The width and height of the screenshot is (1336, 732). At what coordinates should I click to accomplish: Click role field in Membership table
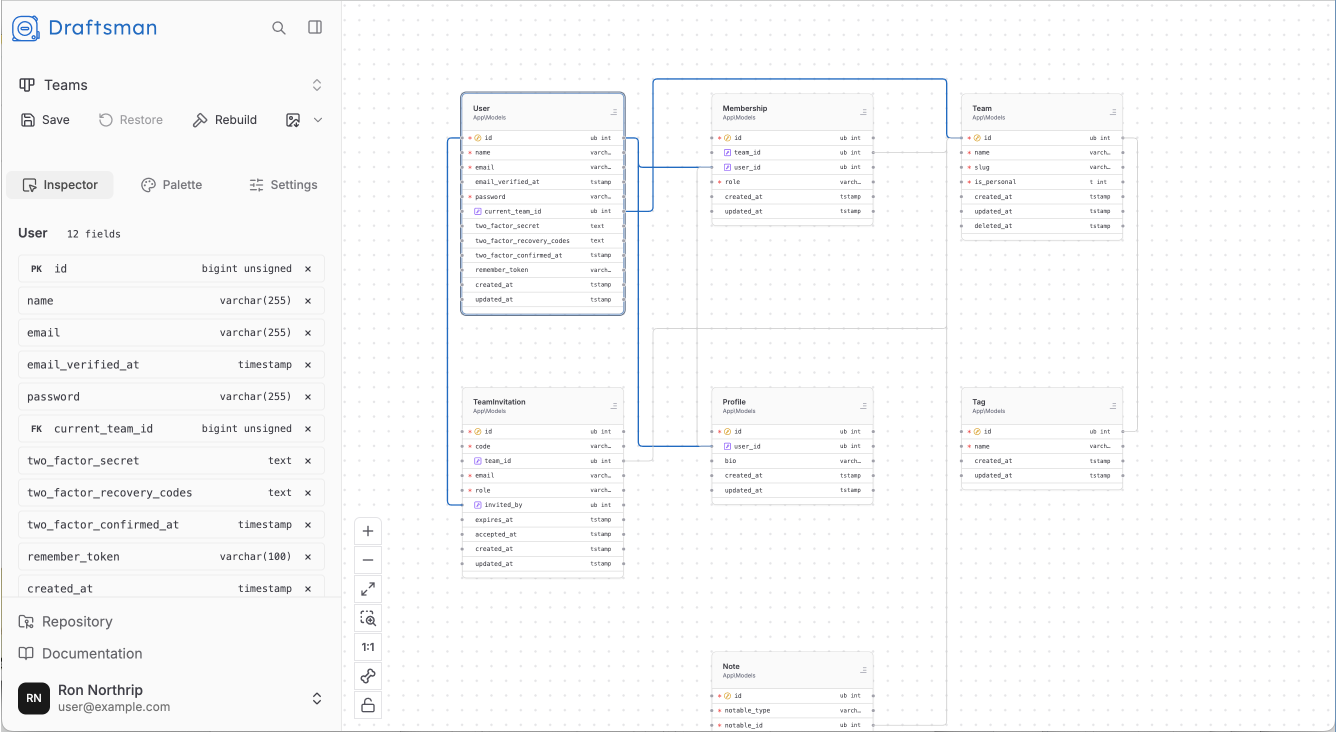click(x=792, y=182)
